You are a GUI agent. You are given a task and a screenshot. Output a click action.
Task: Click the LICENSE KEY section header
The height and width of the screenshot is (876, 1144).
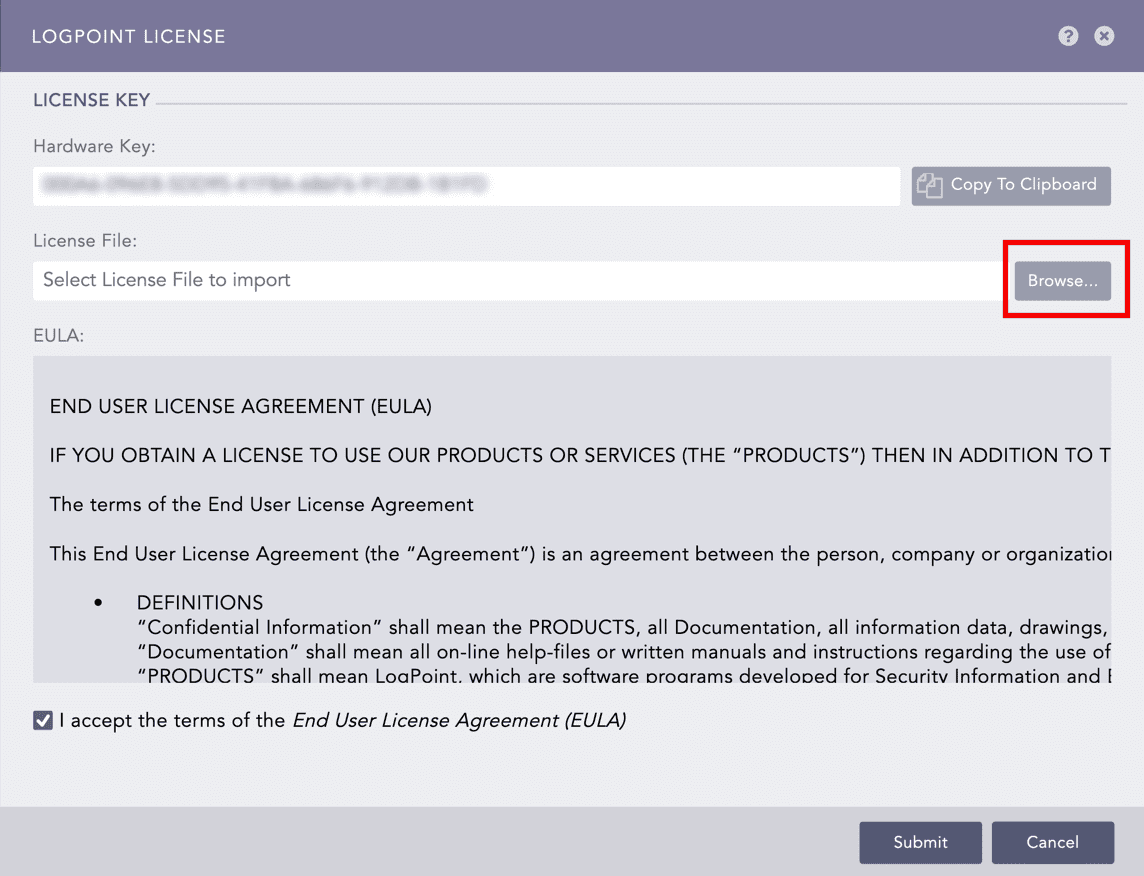[91, 100]
